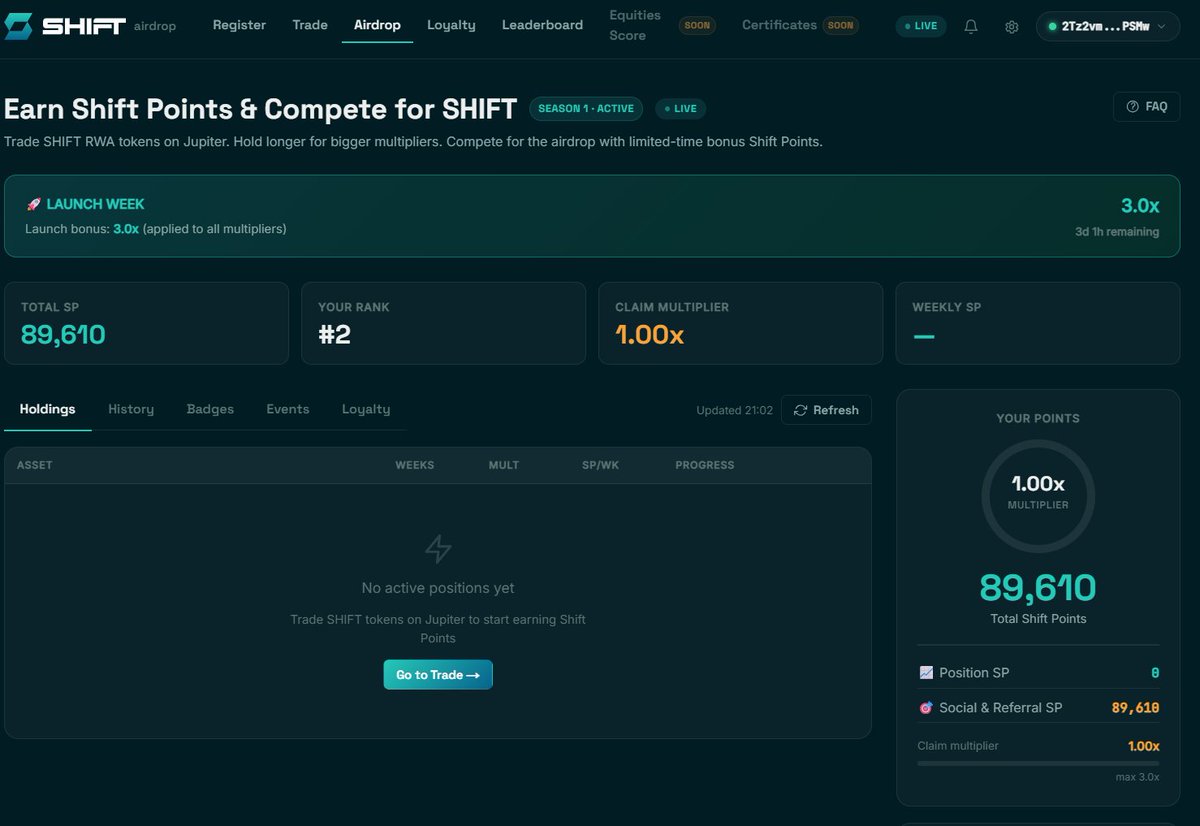Click the 'Updated 21:02' text

pyautogui.click(x=734, y=410)
